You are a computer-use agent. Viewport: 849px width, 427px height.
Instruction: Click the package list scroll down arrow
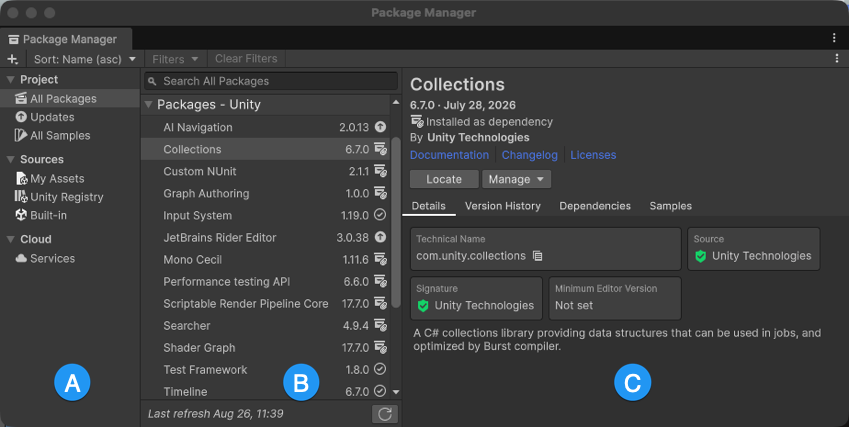396,392
